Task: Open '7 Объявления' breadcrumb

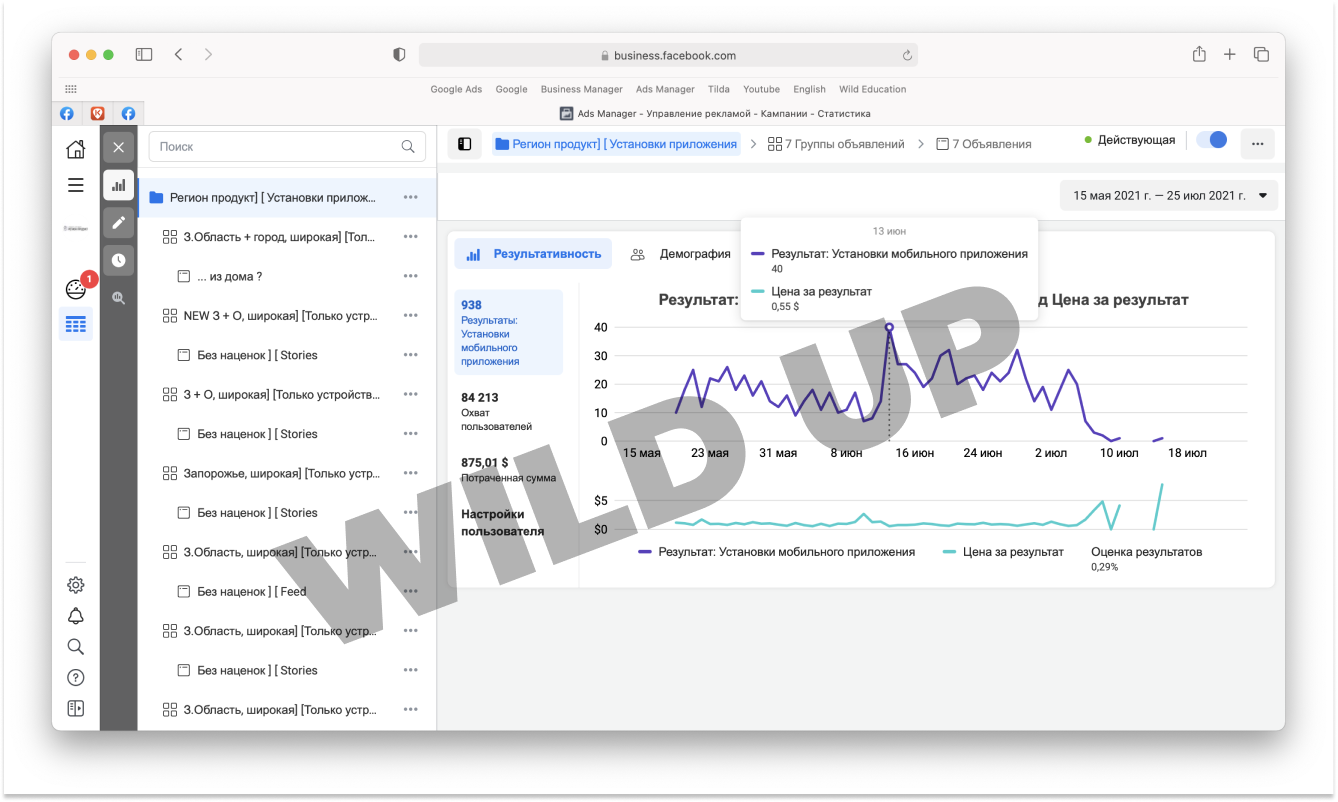Action: (x=984, y=144)
